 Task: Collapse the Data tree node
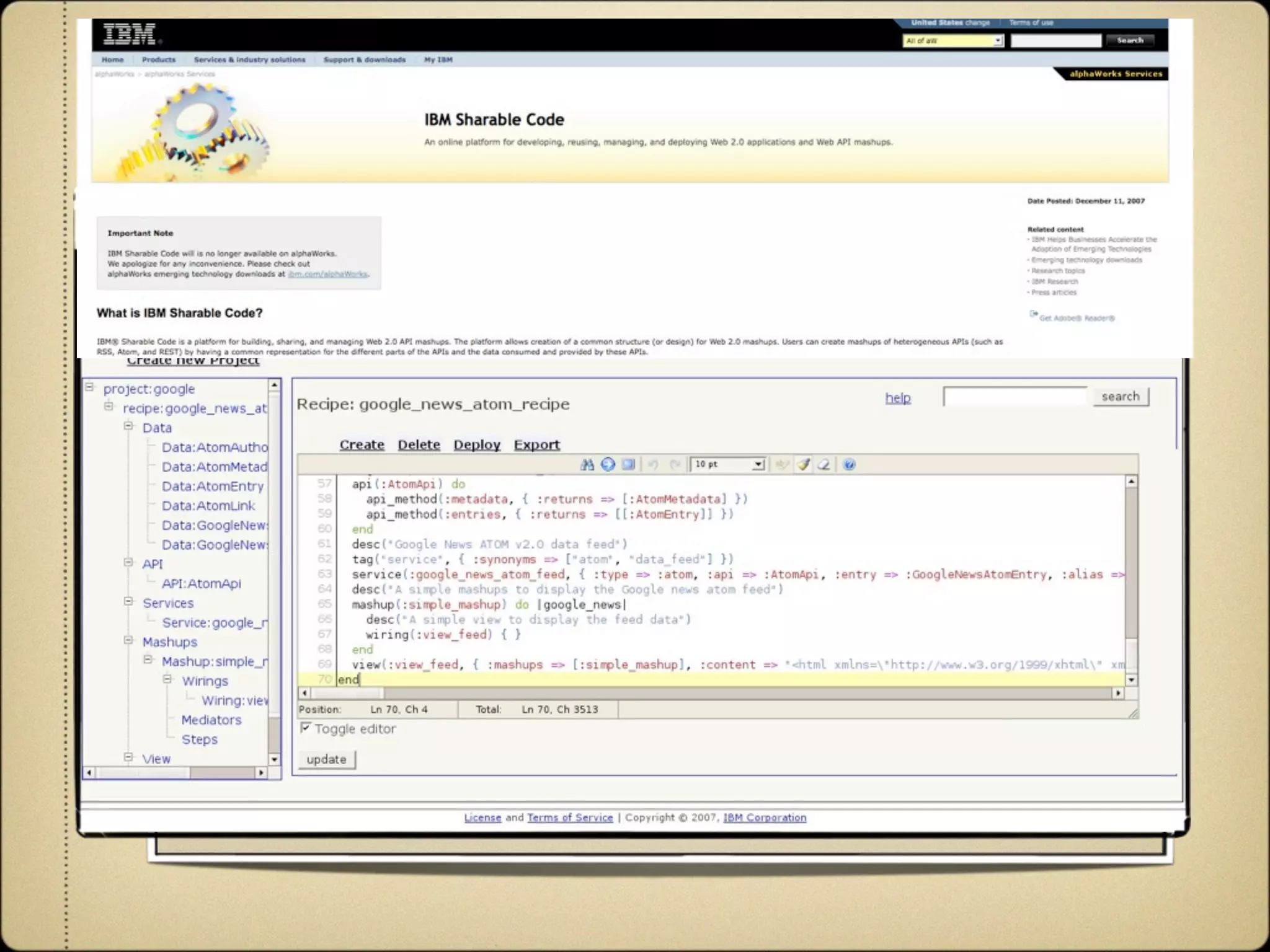128,426
